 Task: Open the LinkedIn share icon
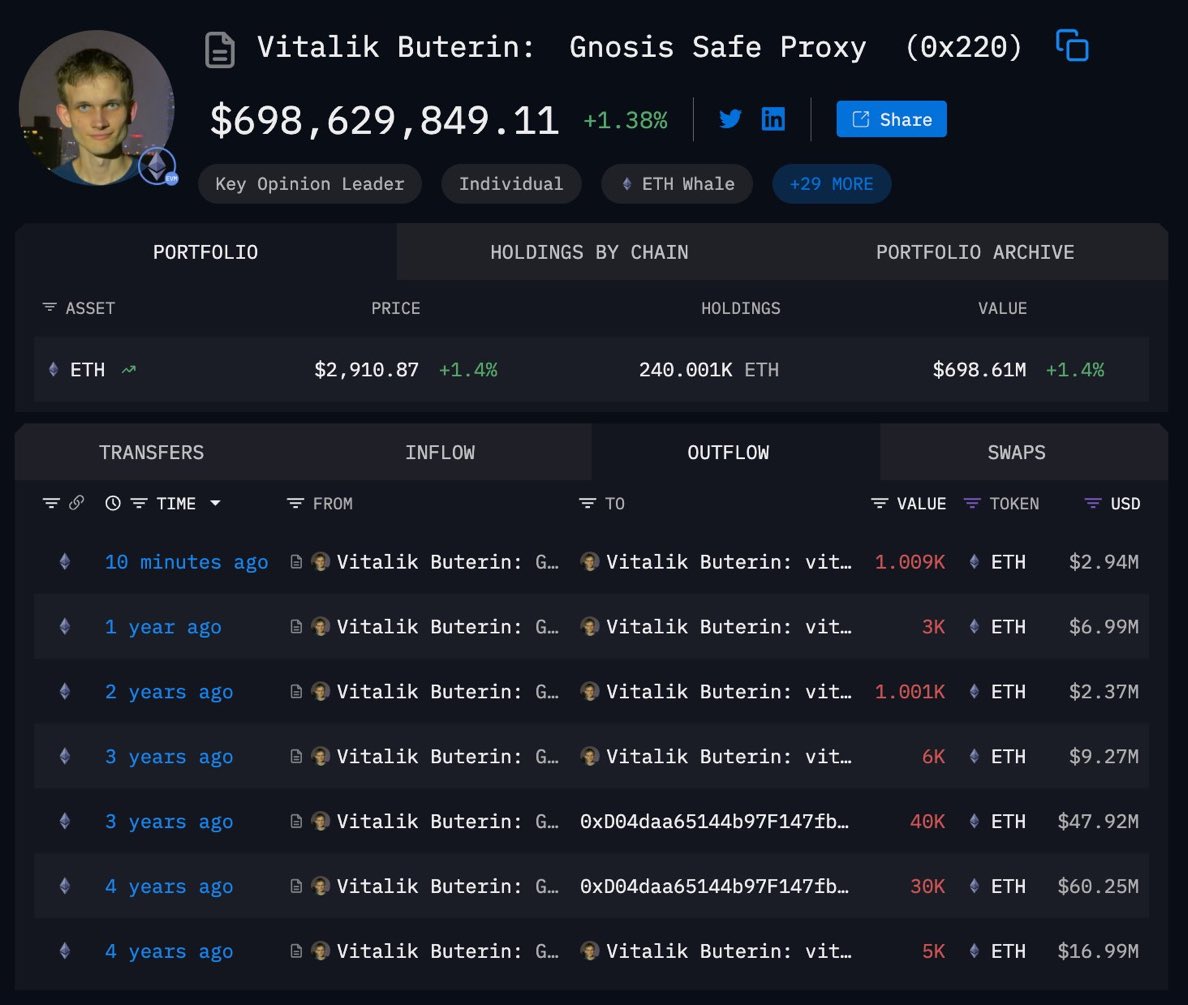click(x=773, y=119)
